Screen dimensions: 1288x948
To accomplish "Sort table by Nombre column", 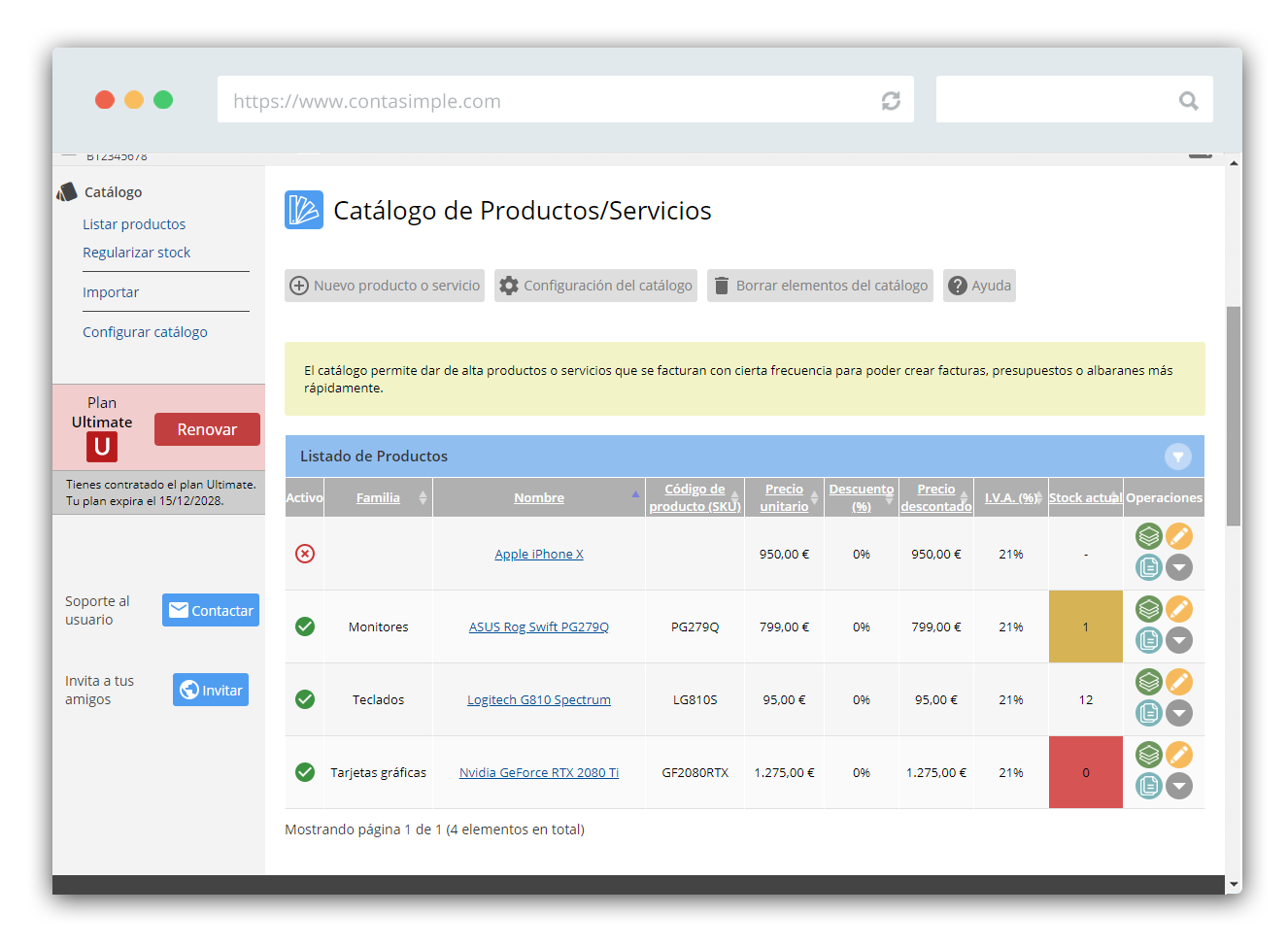I will pos(539,497).
